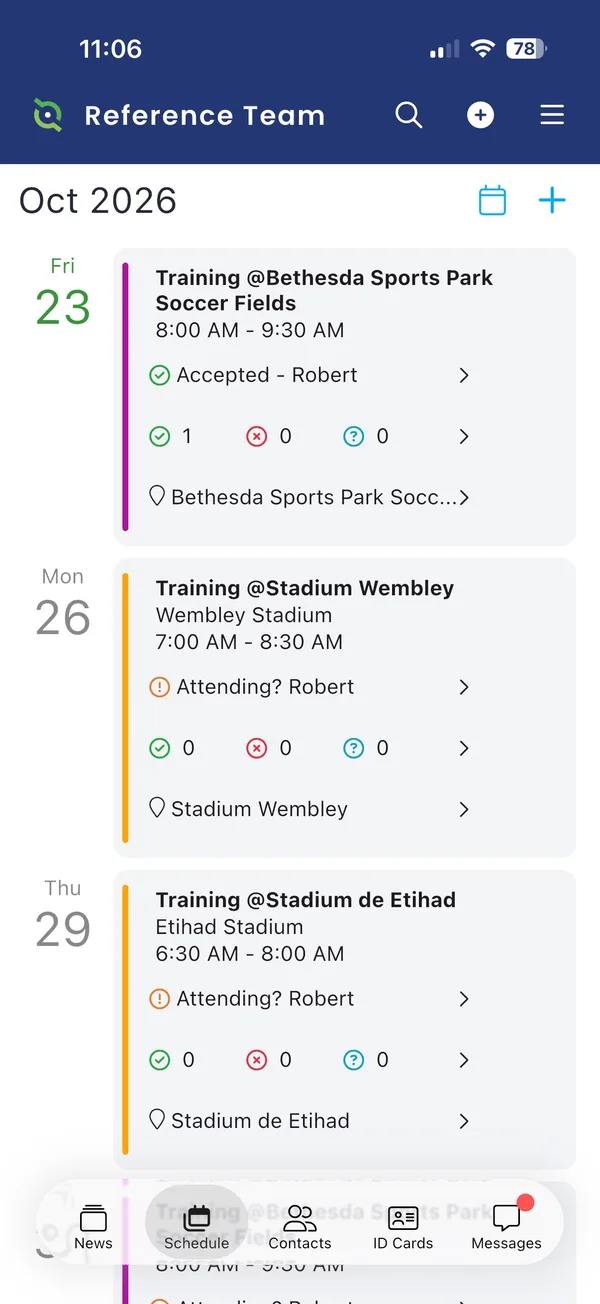
Task: Switch to the News tab
Action: [x=93, y=1226]
